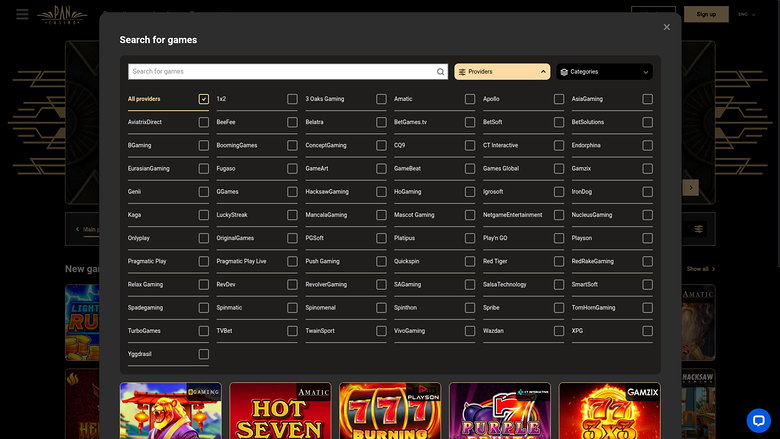The image size is (780, 439).
Task: Check the Red Tiger checkbox
Action: pos(559,261)
